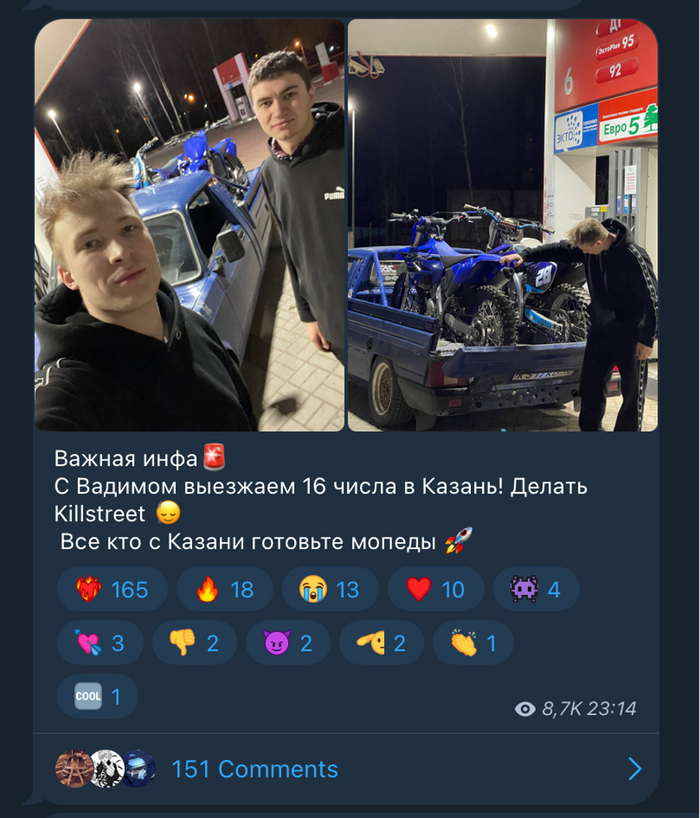Toggle the fire reaction showing 18

pyautogui.click(x=225, y=590)
